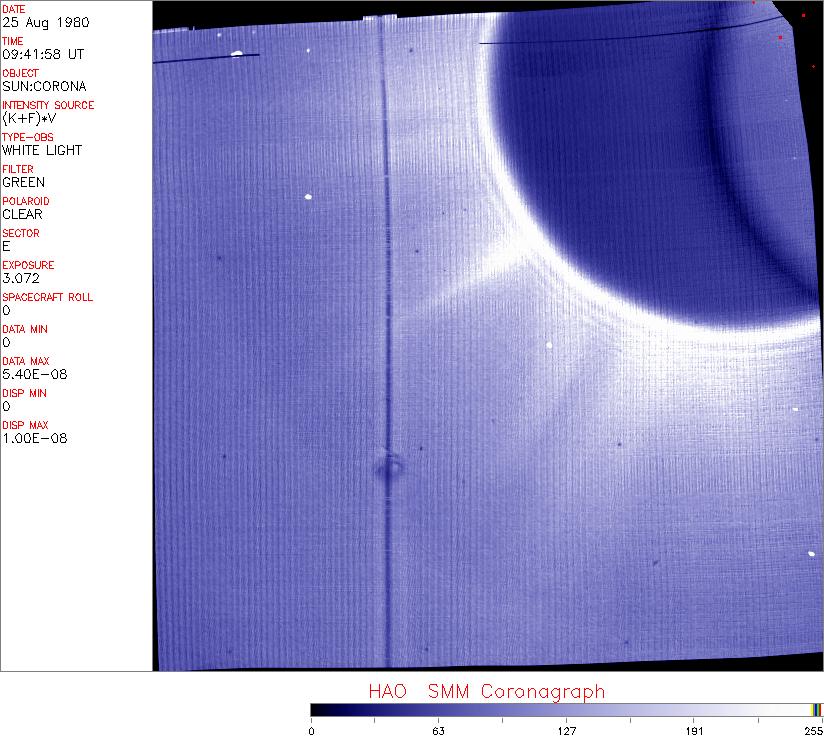Click the bright white spot at upper-left of image
Viewport: 824px width, 736px height.
tap(237, 54)
